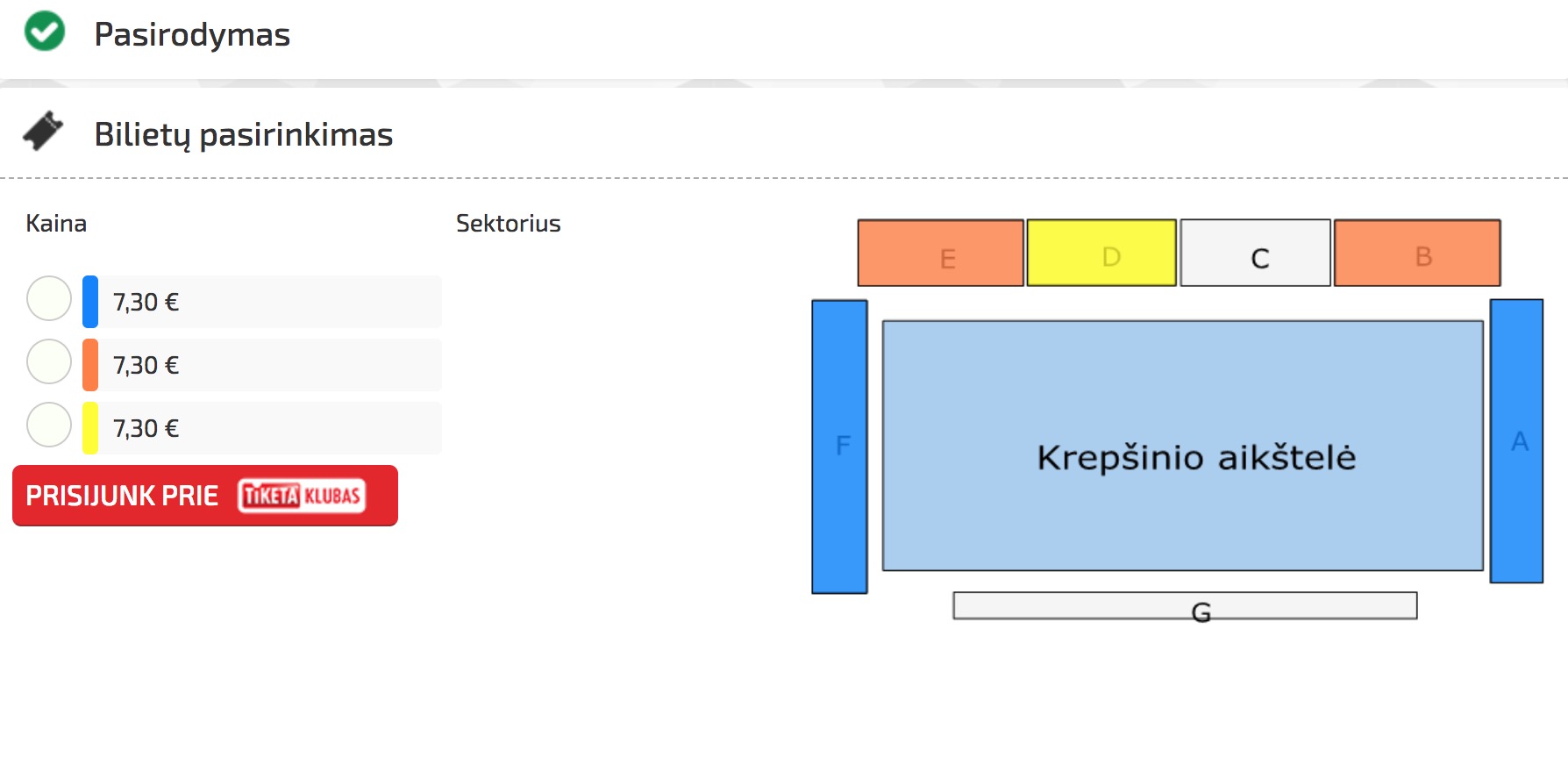Select the yellow 7,30 € price radio button
1568x765 pixels.
[x=49, y=425]
